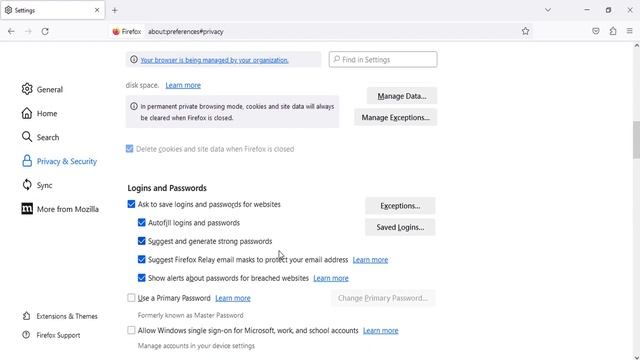Click the Home house icon
This screenshot has height=360, width=640.
27,113
